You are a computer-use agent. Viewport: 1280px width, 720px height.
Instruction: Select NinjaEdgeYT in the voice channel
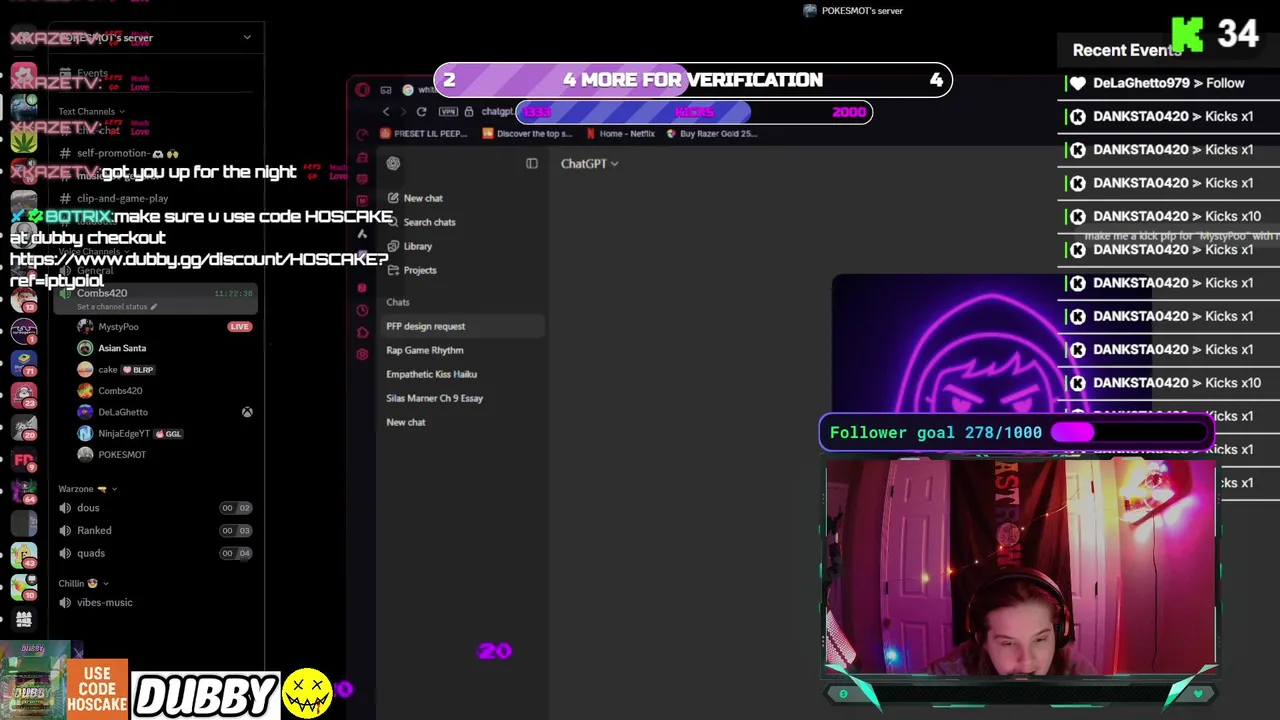click(130, 433)
